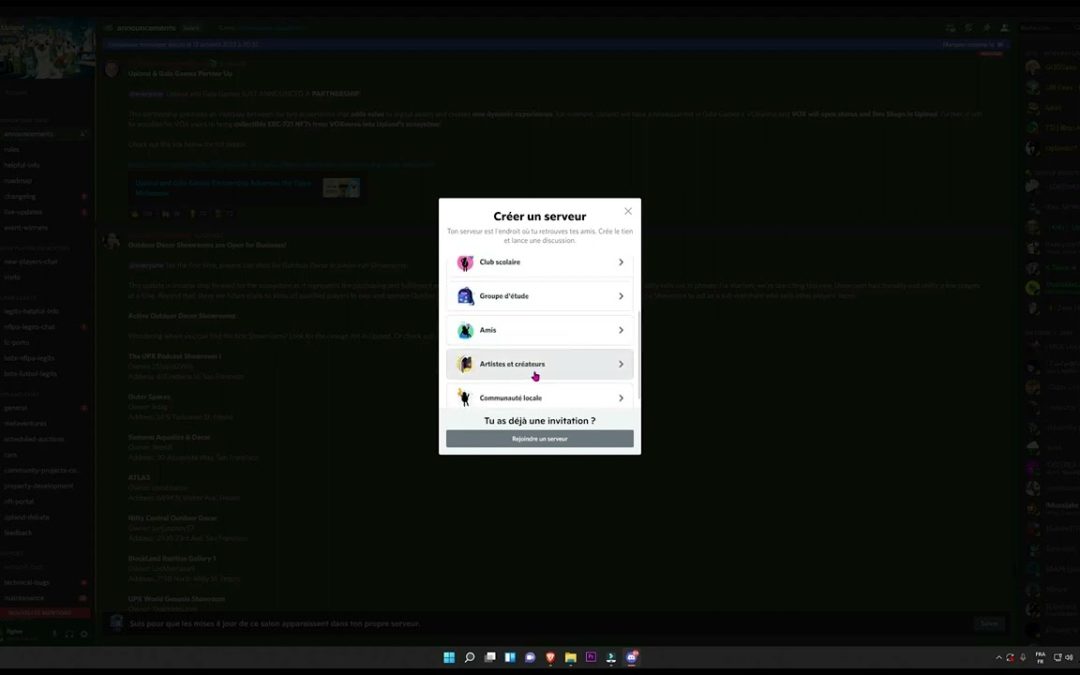The width and height of the screenshot is (1080, 675).
Task: Open Adobe Premiere Pro from the taskbar
Action: pos(590,657)
